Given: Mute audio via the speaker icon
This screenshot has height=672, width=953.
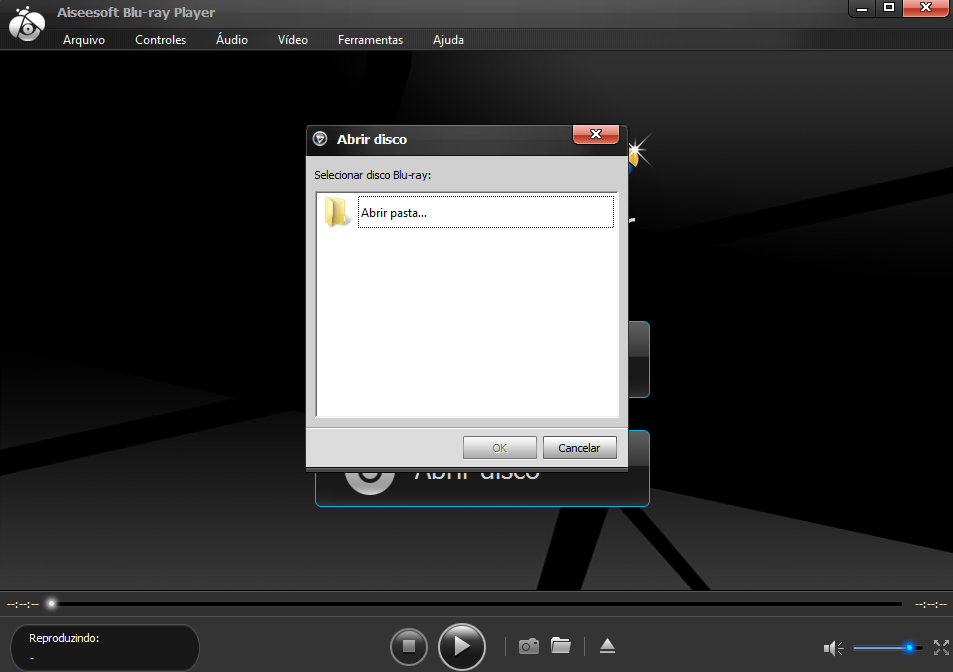Looking at the screenshot, I should 832,648.
